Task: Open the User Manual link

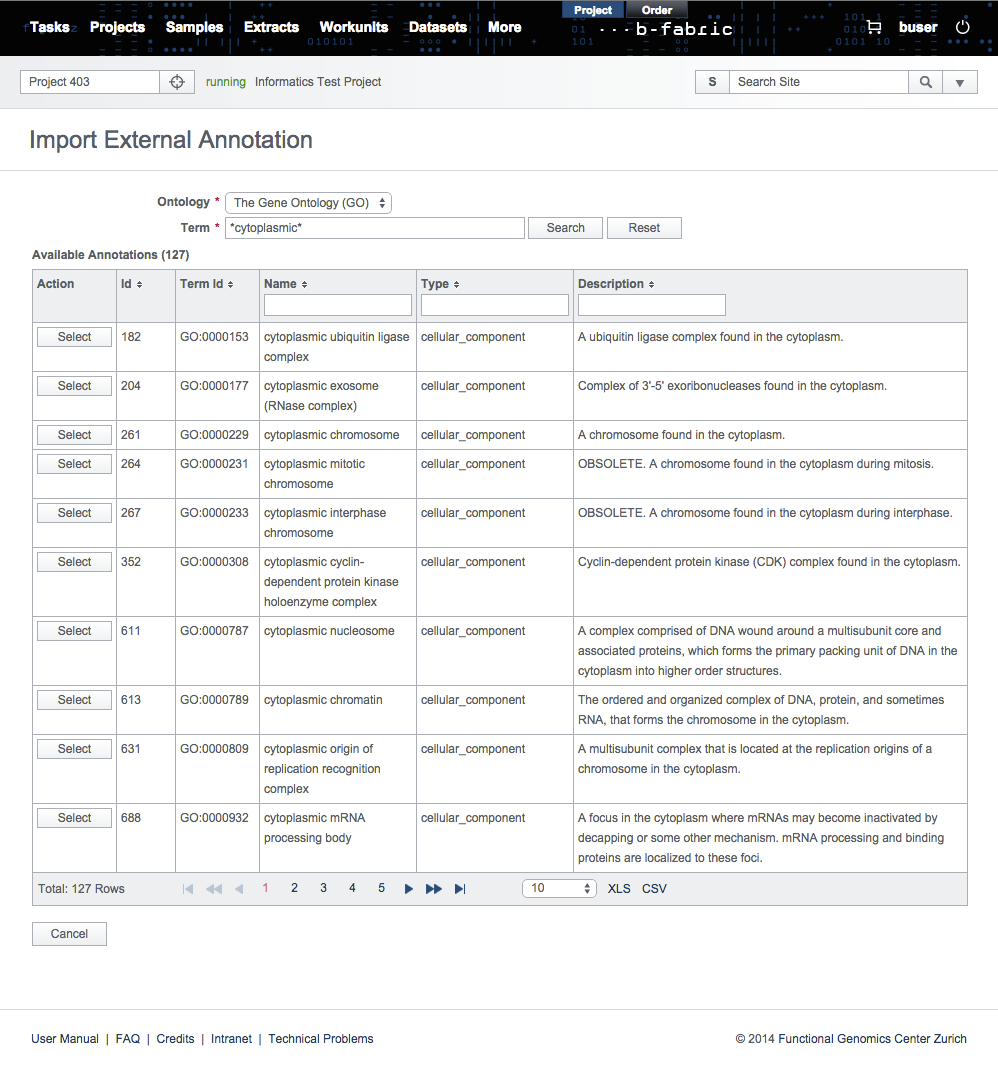Action: pos(65,1039)
